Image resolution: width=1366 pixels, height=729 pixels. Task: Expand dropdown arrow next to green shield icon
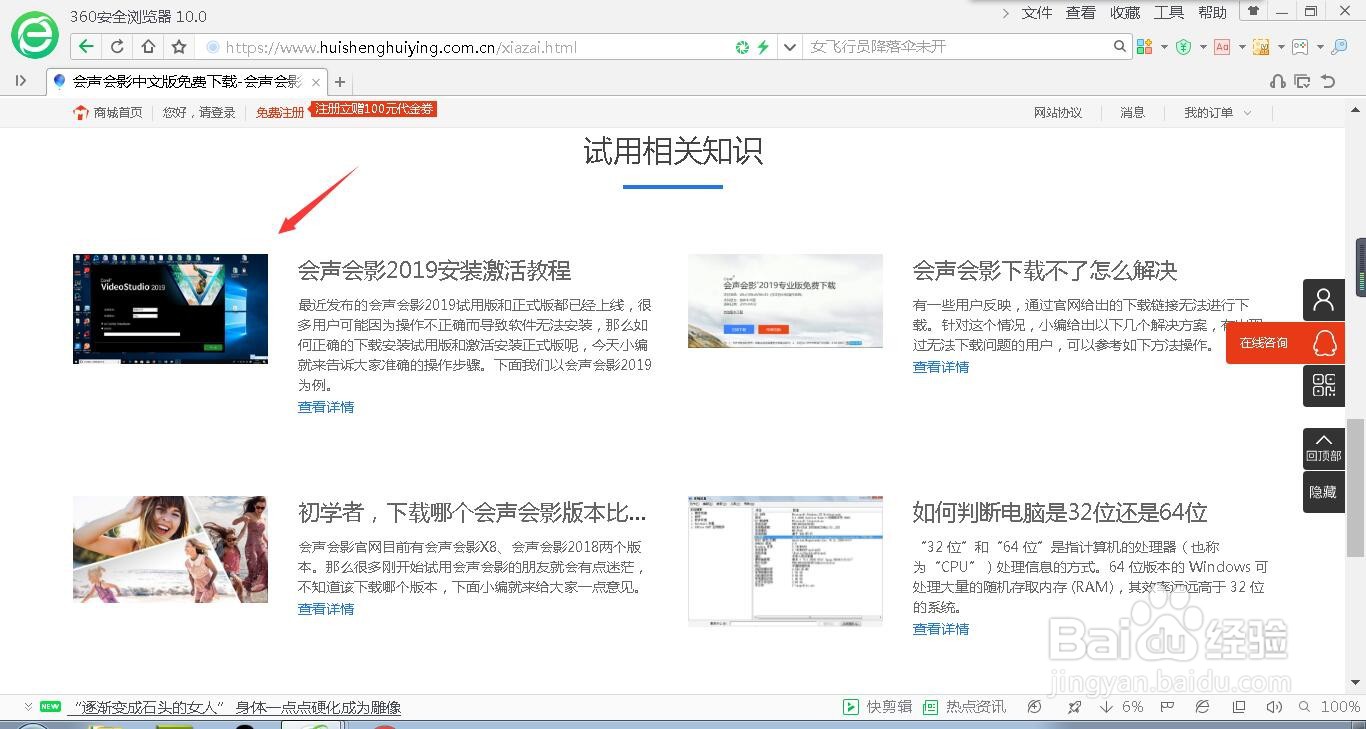(x=1203, y=47)
